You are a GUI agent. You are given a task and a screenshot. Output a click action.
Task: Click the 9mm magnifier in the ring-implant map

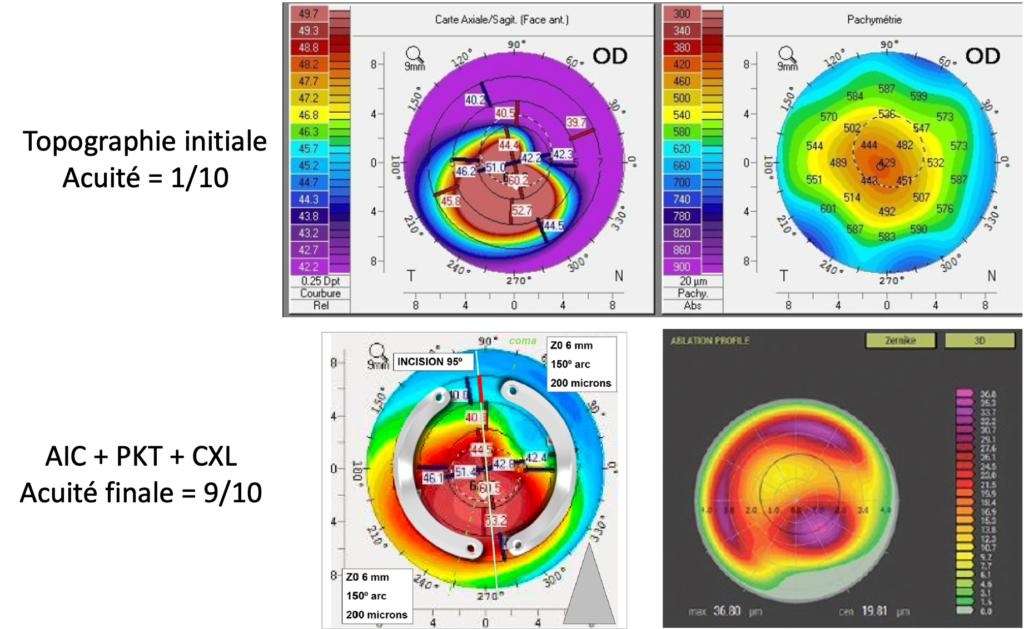click(377, 356)
